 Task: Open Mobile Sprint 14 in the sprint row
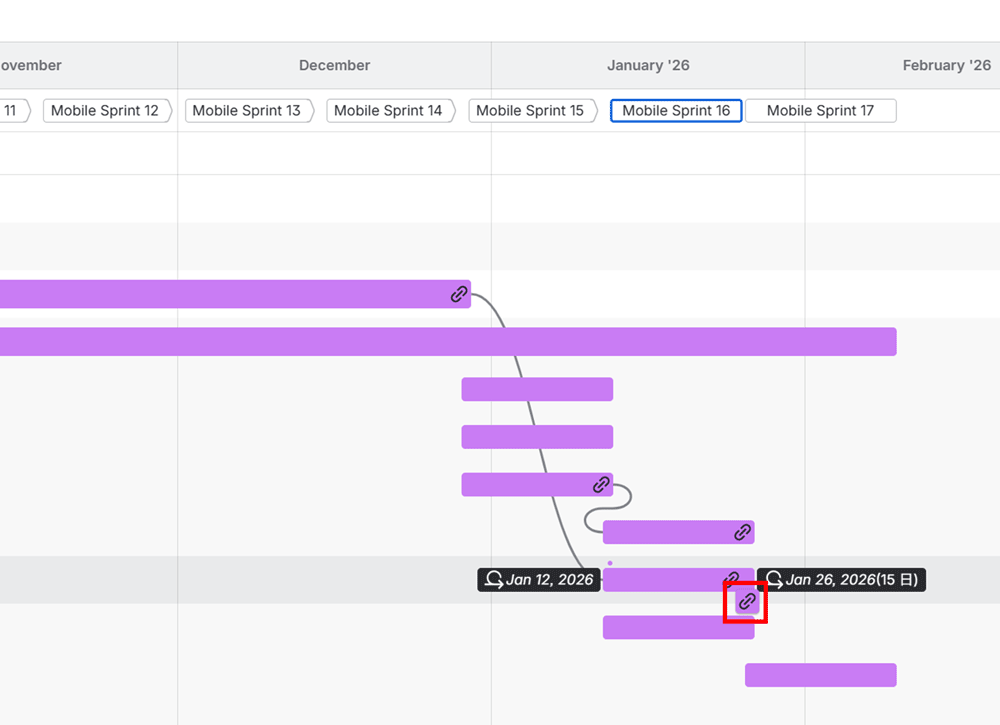pyautogui.click(x=388, y=111)
